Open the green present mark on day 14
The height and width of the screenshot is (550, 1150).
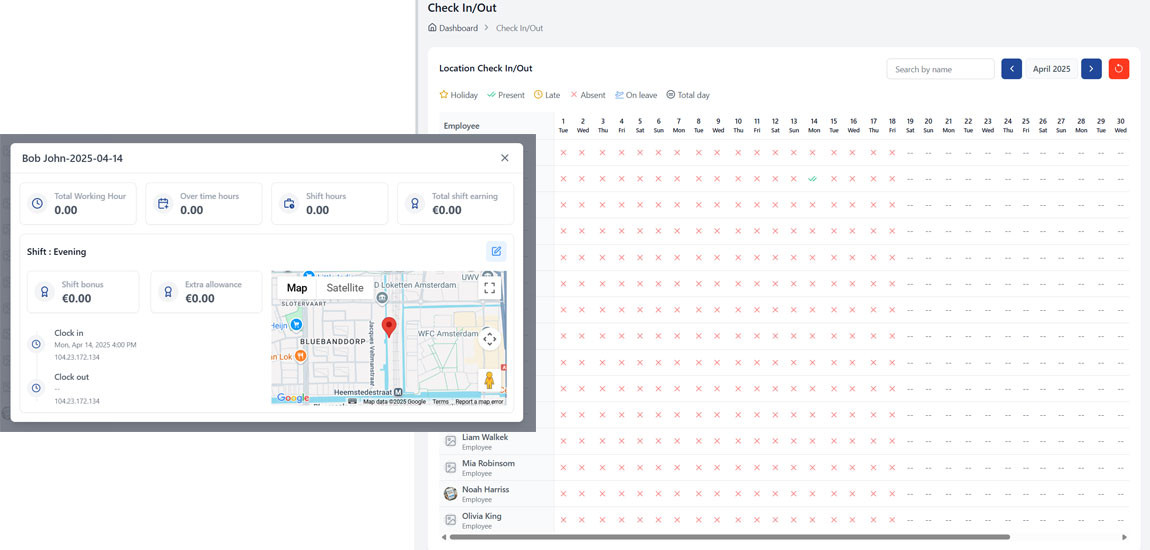[x=813, y=178]
